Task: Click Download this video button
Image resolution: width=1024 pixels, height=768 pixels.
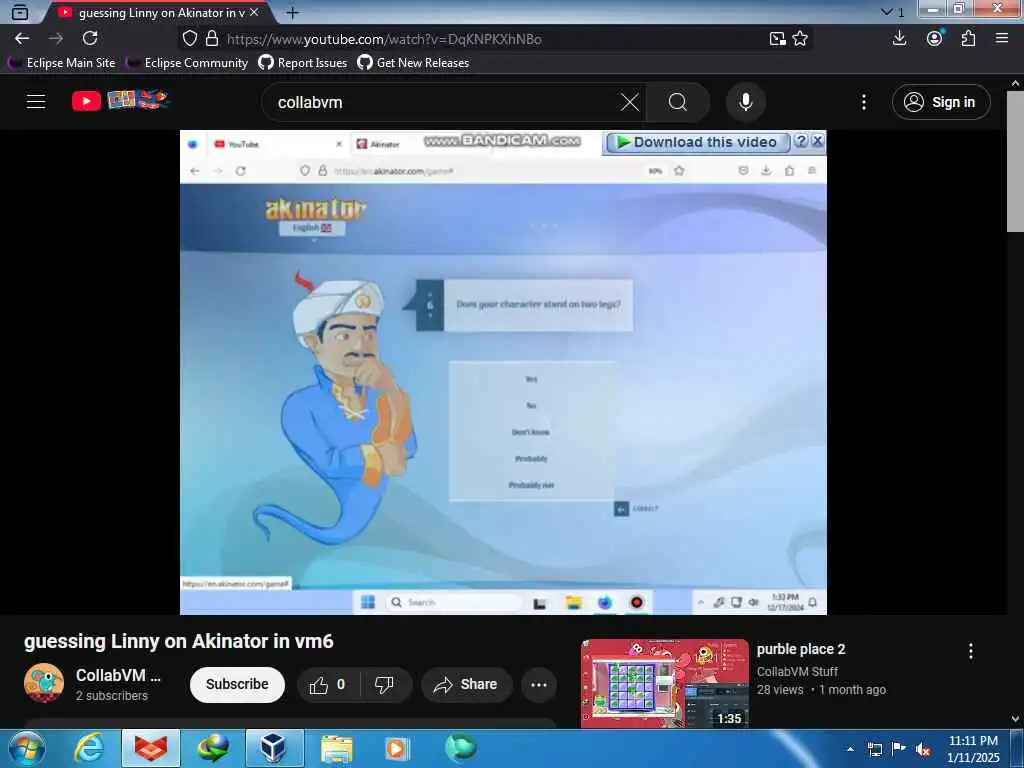Action: pos(697,142)
